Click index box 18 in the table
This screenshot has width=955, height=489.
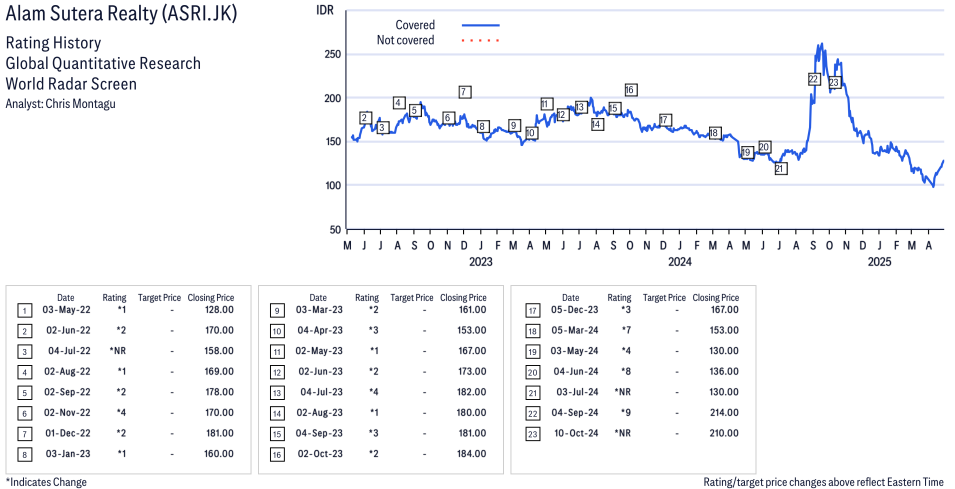pyautogui.click(x=532, y=331)
